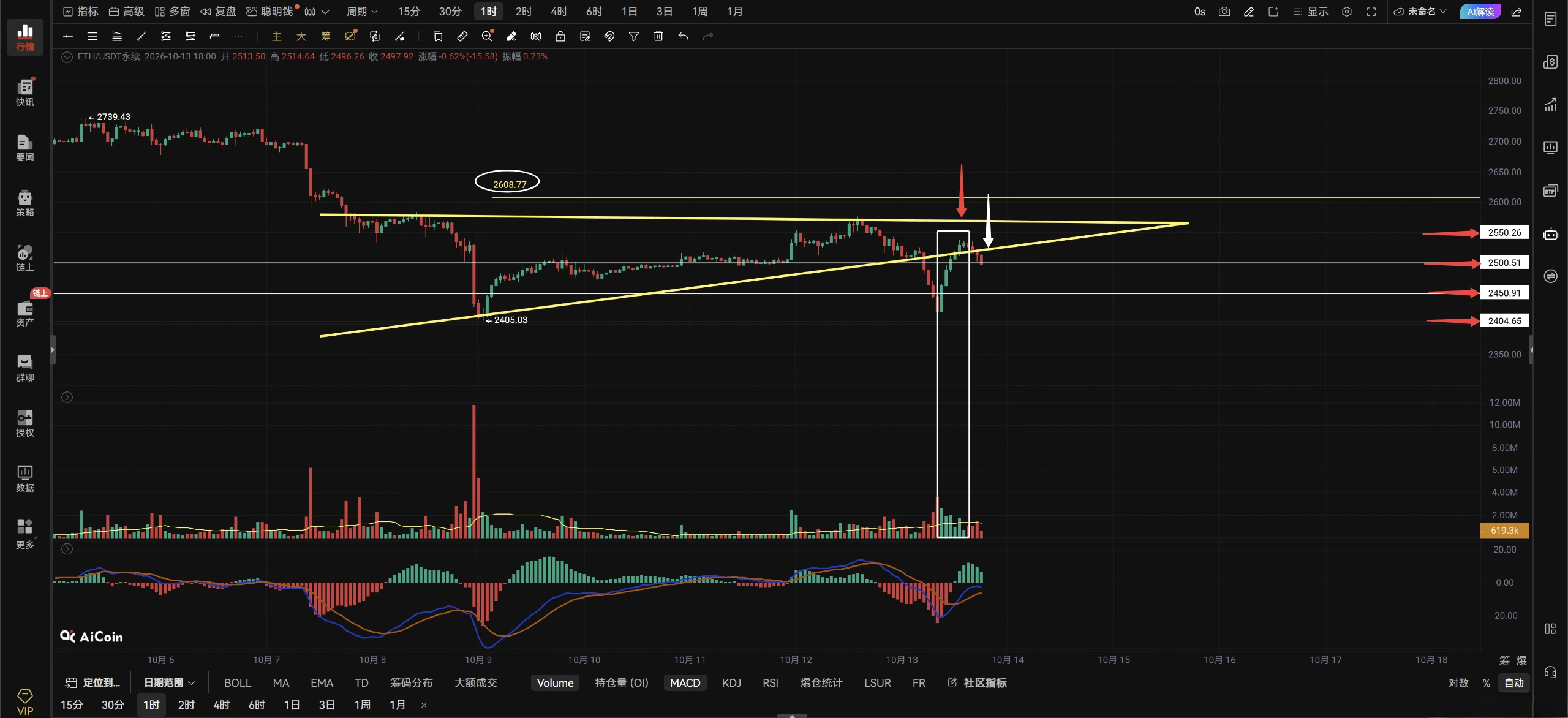
Task: Open the 群聊 group chat sidebar icon
Action: coord(25,368)
